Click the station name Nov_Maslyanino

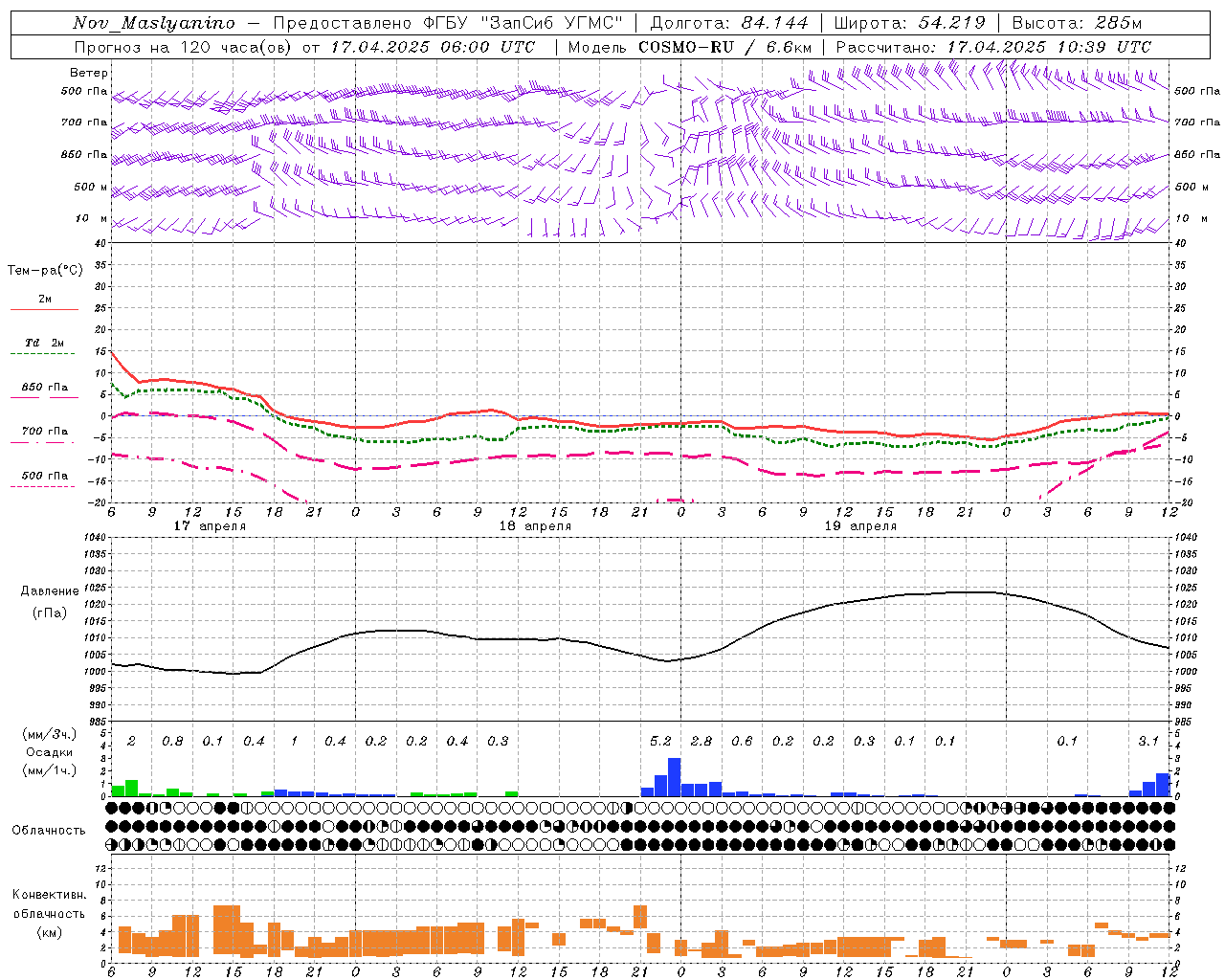tap(154, 23)
